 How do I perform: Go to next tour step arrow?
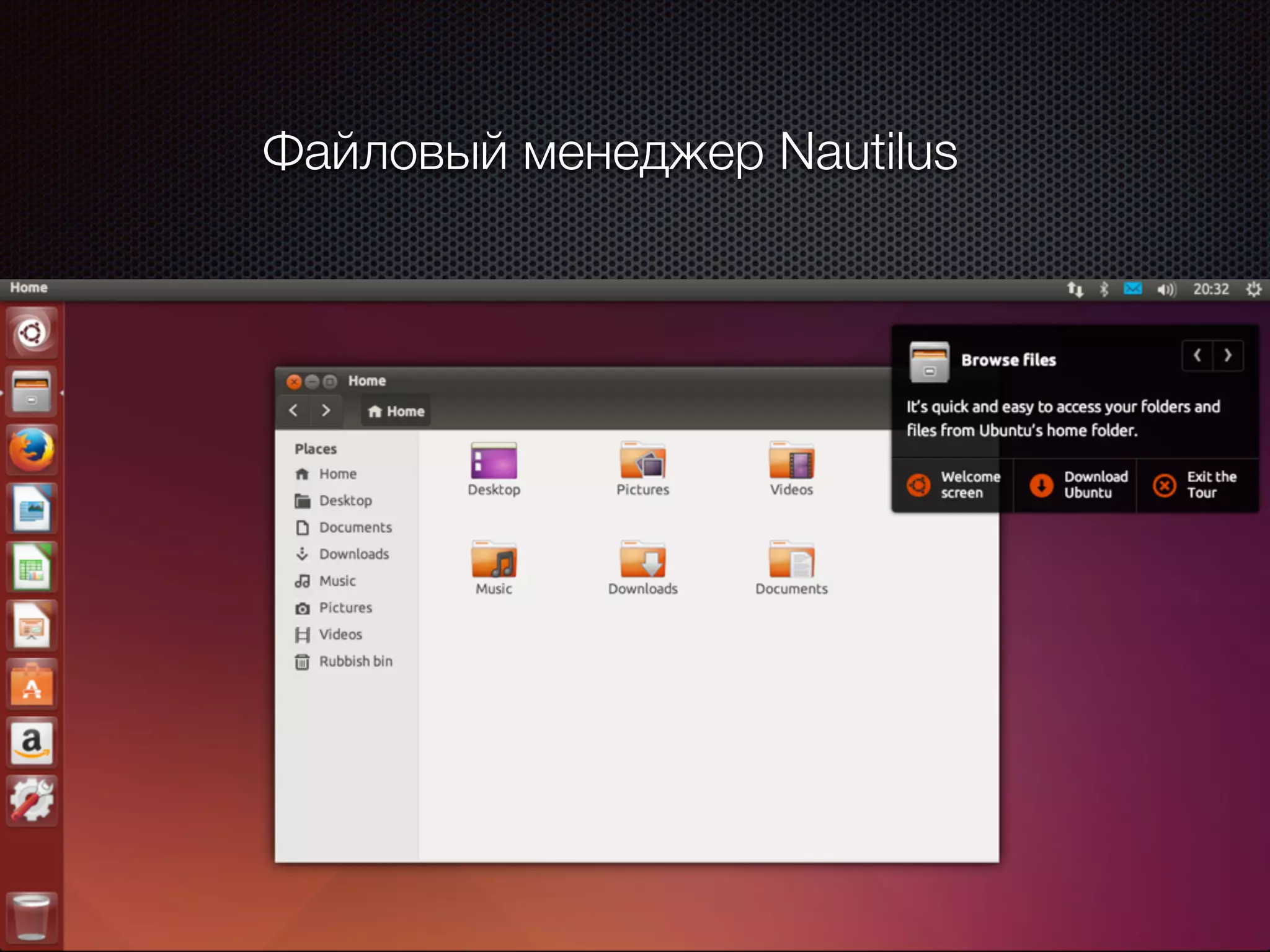[x=1228, y=356]
